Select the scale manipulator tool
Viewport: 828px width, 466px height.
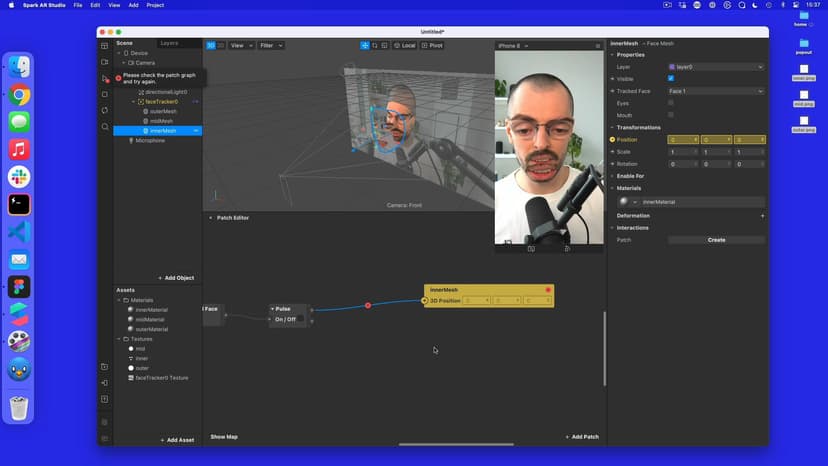[384, 45]
